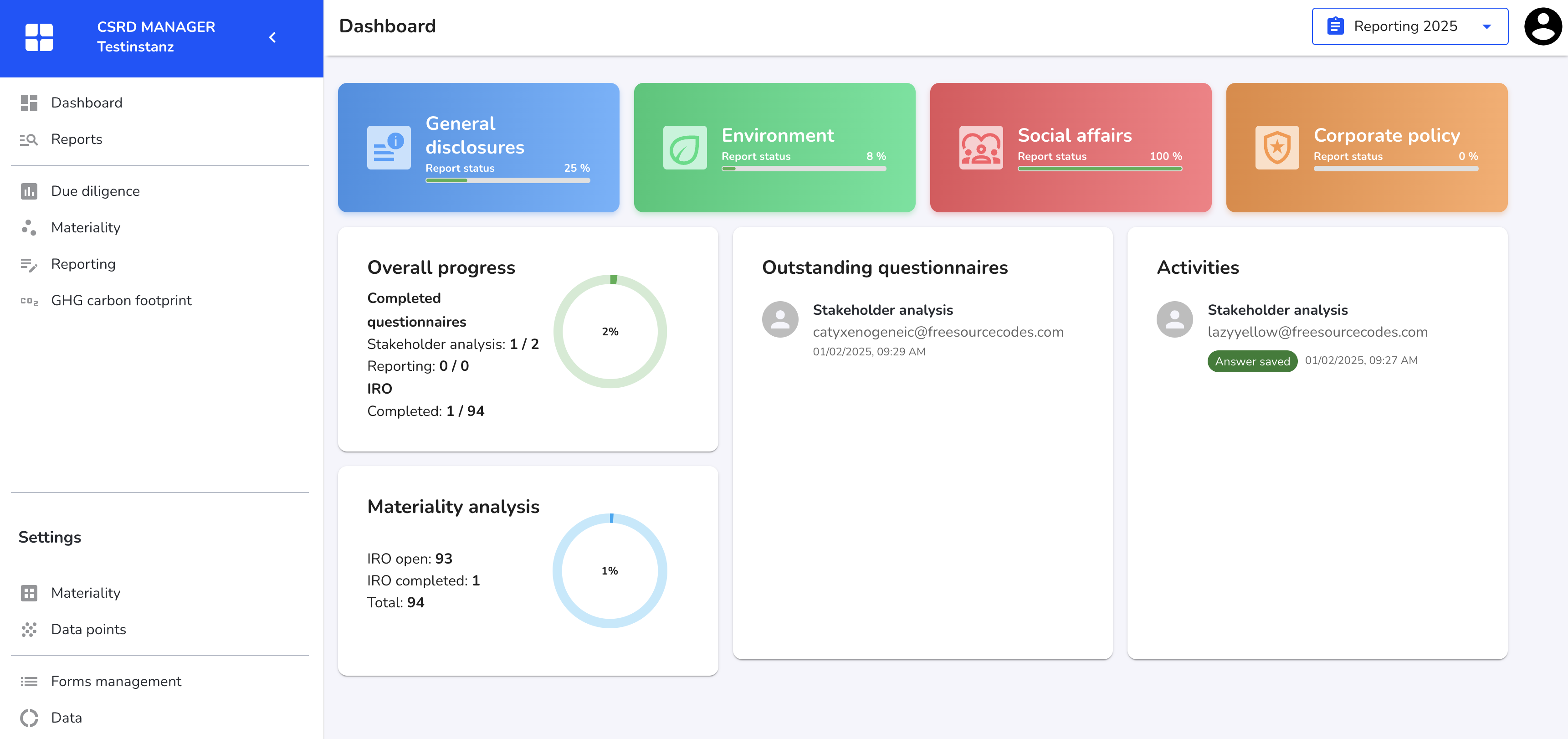
Task: Click the Dashboard page heading
Action: (387, 26)
